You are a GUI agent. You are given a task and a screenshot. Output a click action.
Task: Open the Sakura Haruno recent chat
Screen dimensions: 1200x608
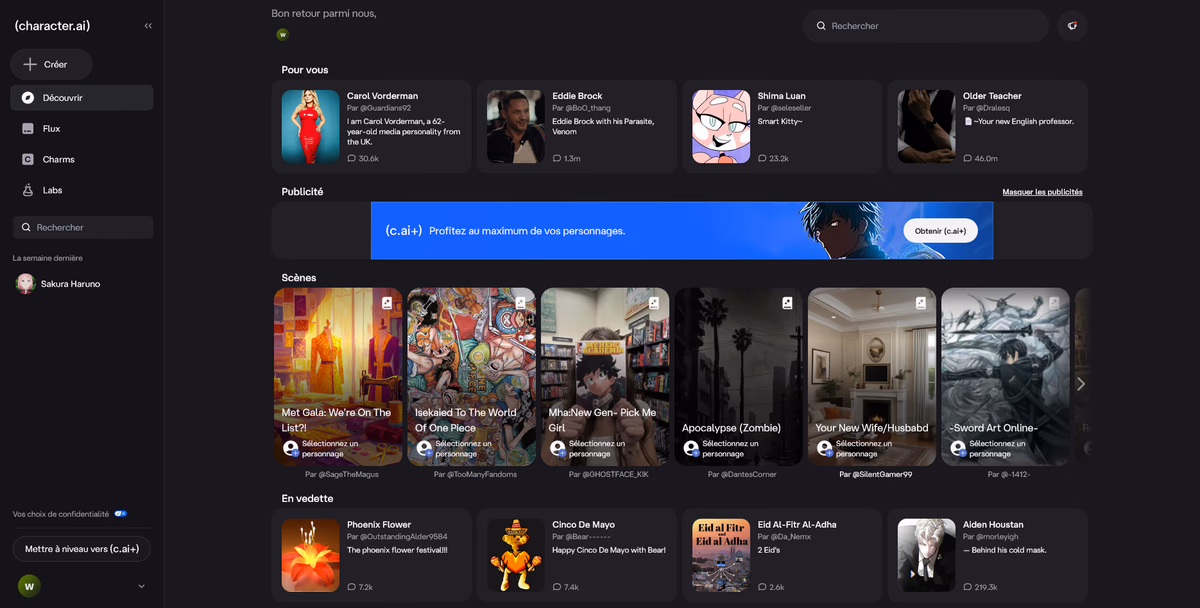[x=82, y=284]
